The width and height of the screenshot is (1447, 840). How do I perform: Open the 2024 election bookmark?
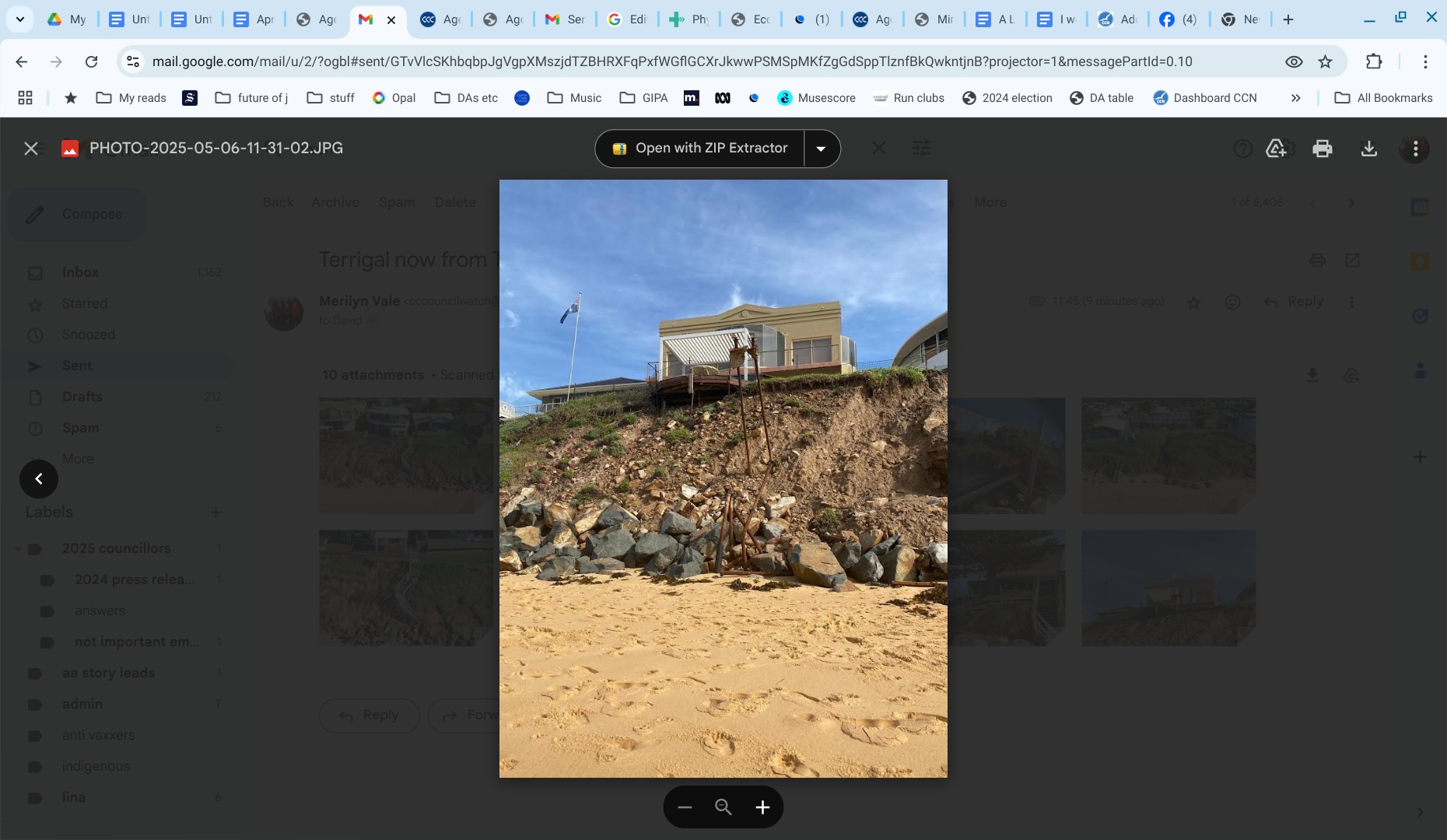(x=1007, y=98)
